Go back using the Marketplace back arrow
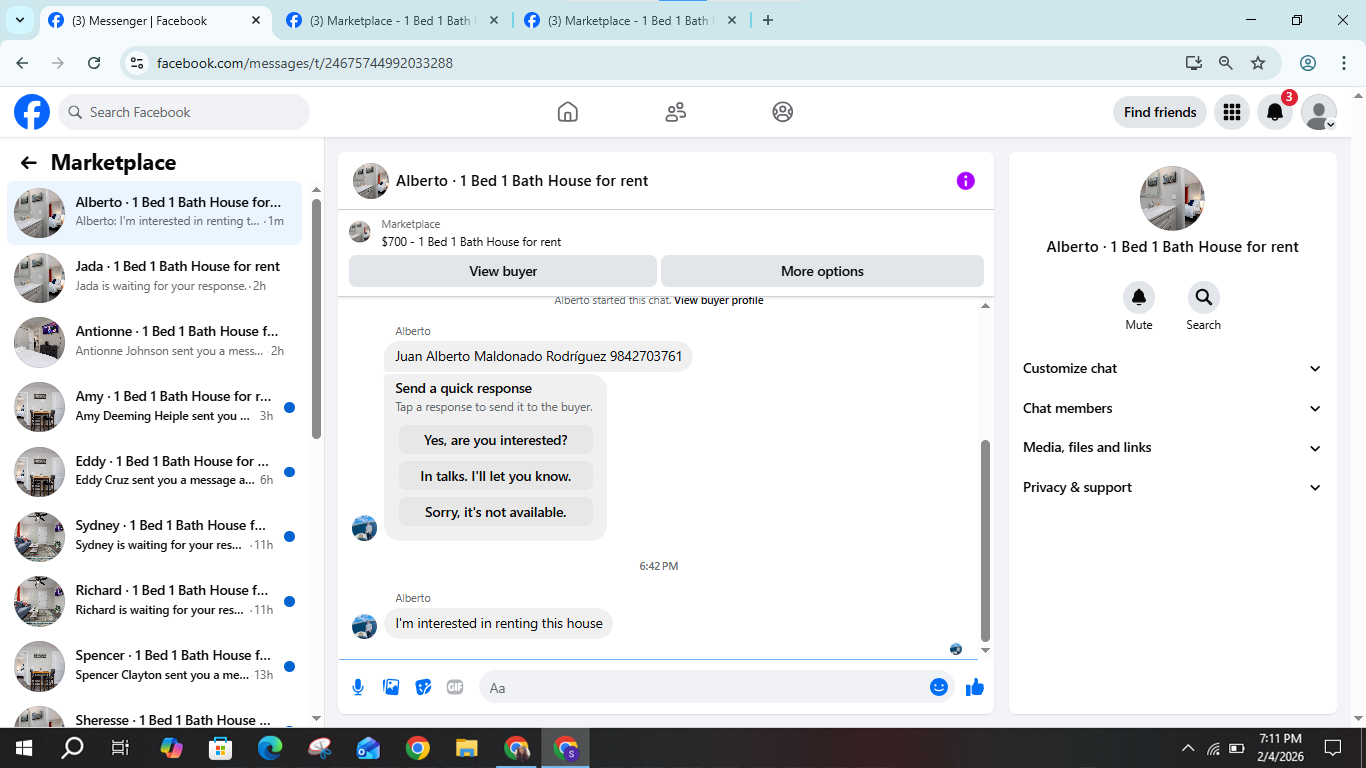 (28, 163)
